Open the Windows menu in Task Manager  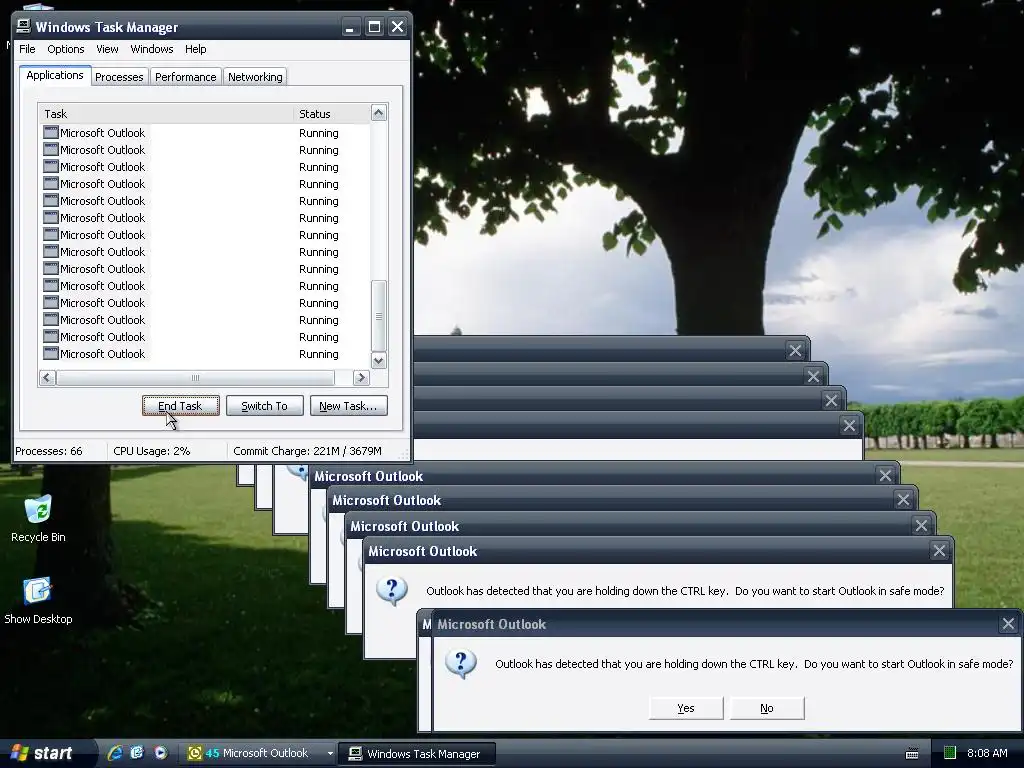pos(152,49)
